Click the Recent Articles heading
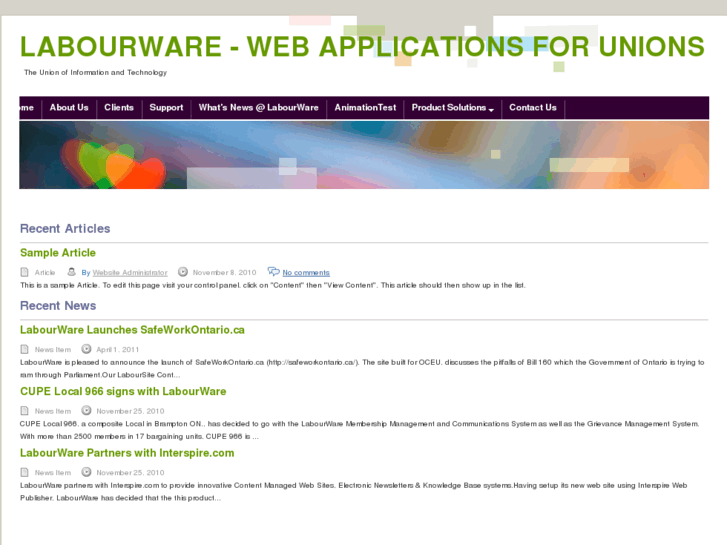 click(x=65, y=229)
